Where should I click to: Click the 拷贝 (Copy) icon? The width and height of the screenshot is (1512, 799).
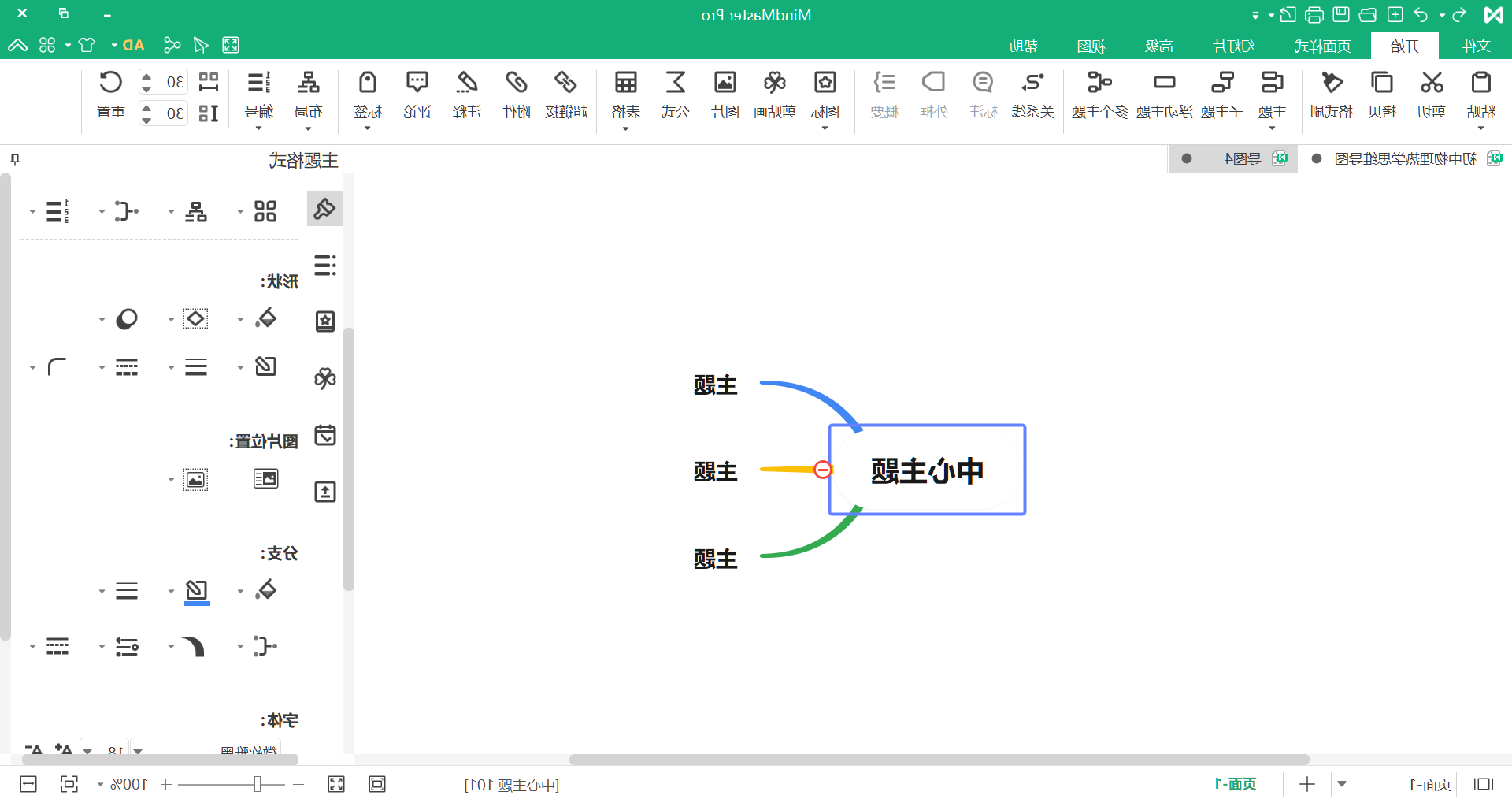tap(1382, 83)
